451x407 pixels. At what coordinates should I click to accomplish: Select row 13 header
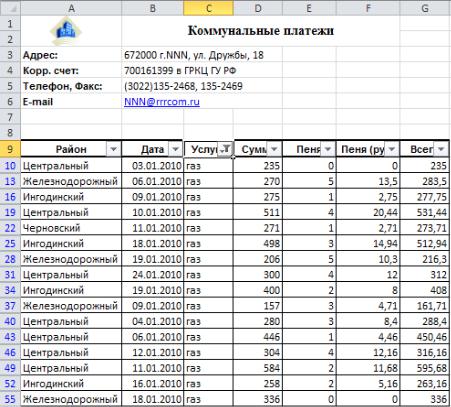click(x=10, y=181)
